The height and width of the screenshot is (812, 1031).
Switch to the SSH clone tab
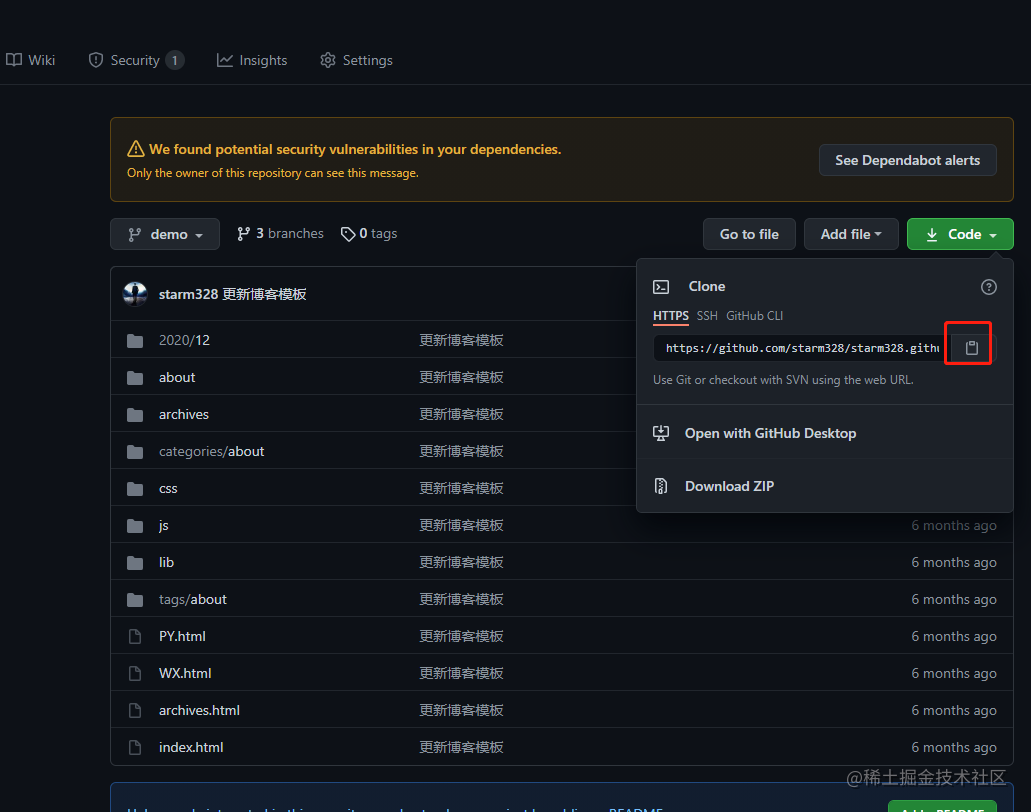click(707, 316)
